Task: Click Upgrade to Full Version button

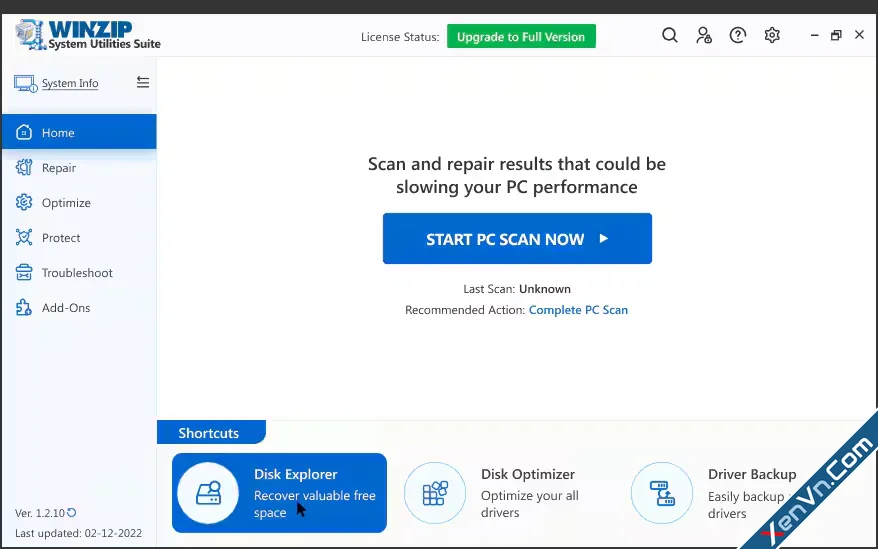Action: click(x=521, y=36)
